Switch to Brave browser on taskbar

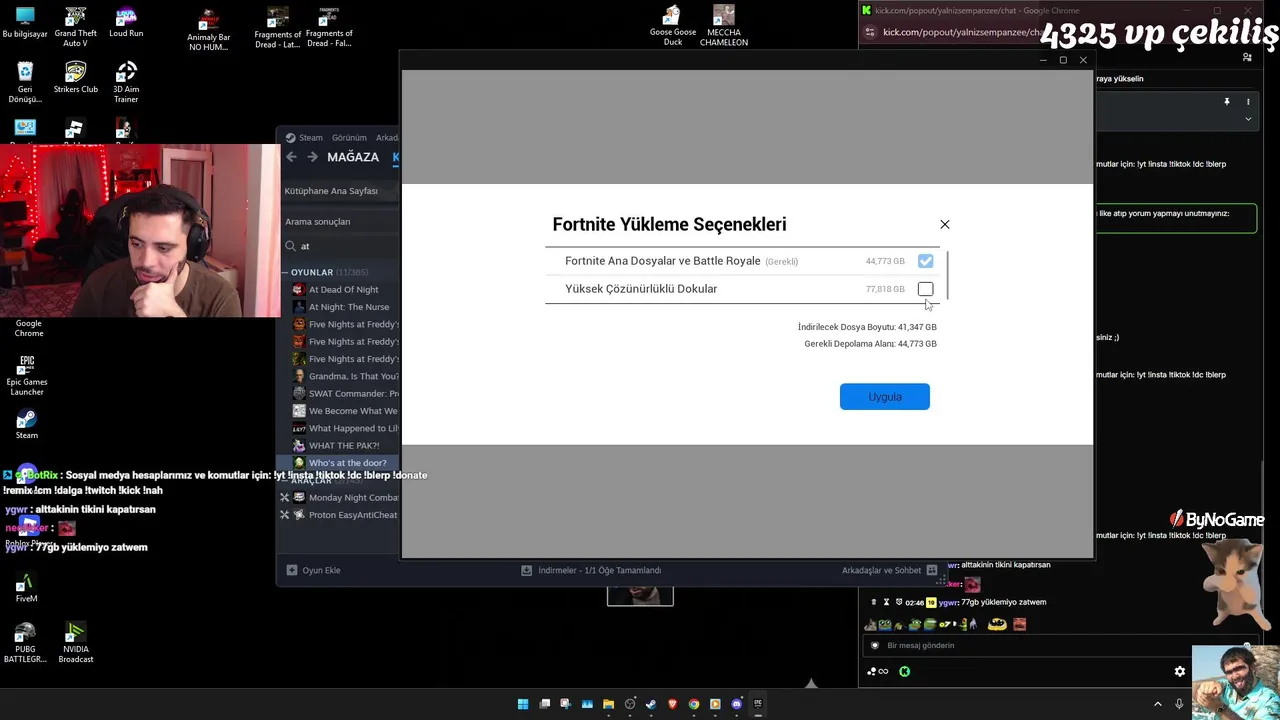pyautogui.click(x=673, y=704)
